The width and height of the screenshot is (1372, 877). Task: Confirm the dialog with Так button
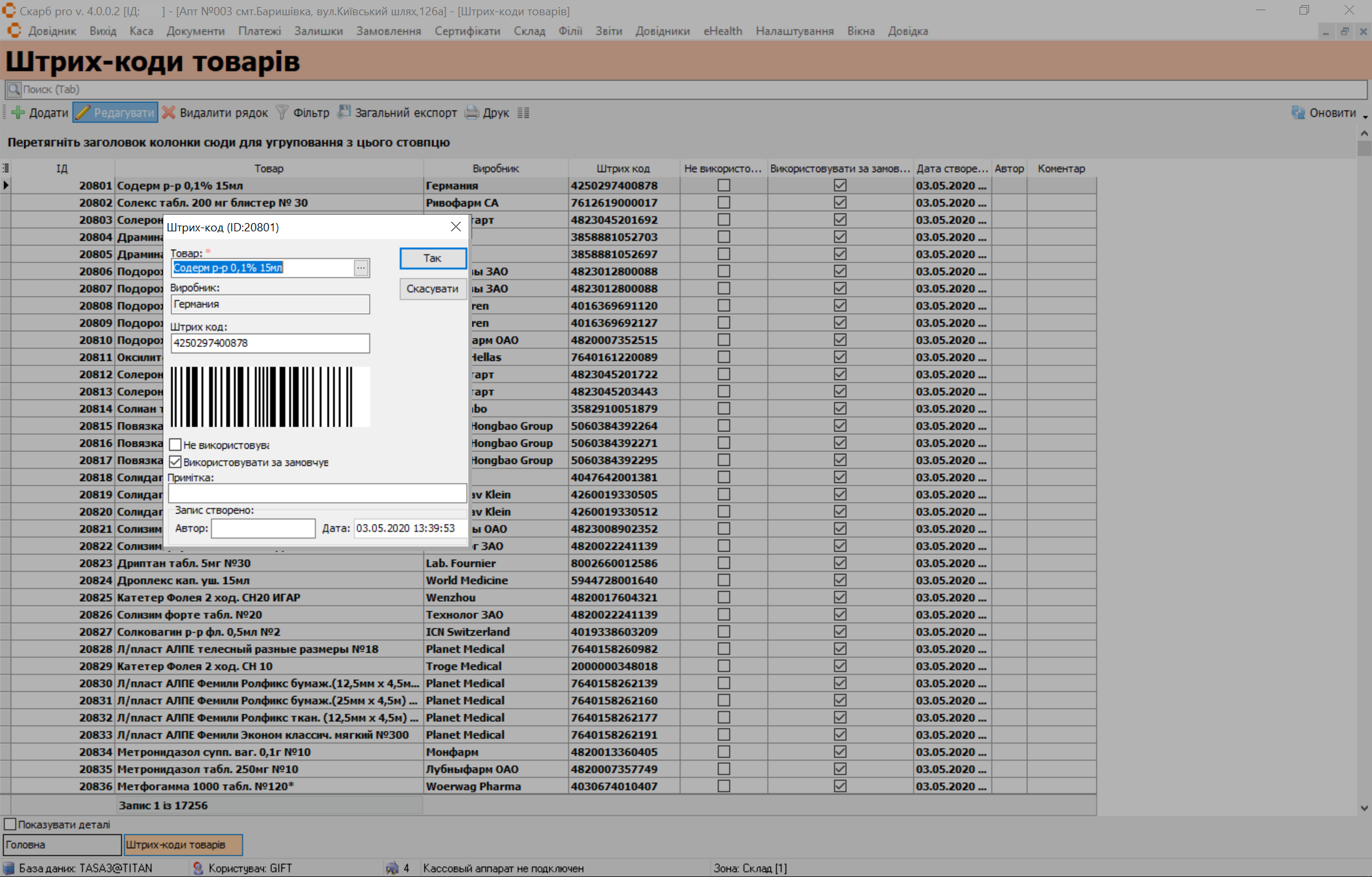(433, 258)
